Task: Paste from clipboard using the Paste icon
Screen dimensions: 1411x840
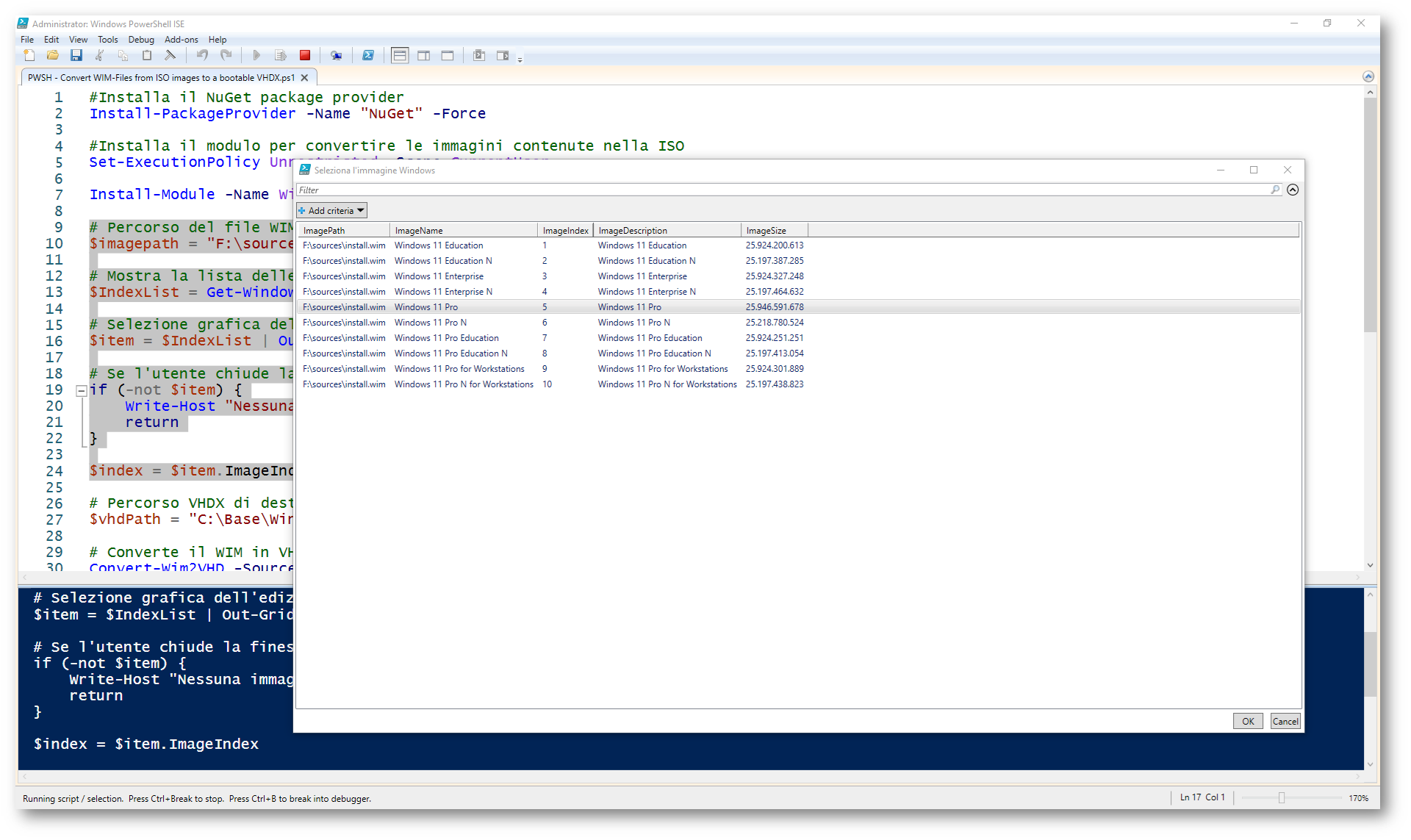Action: point(147,55)
